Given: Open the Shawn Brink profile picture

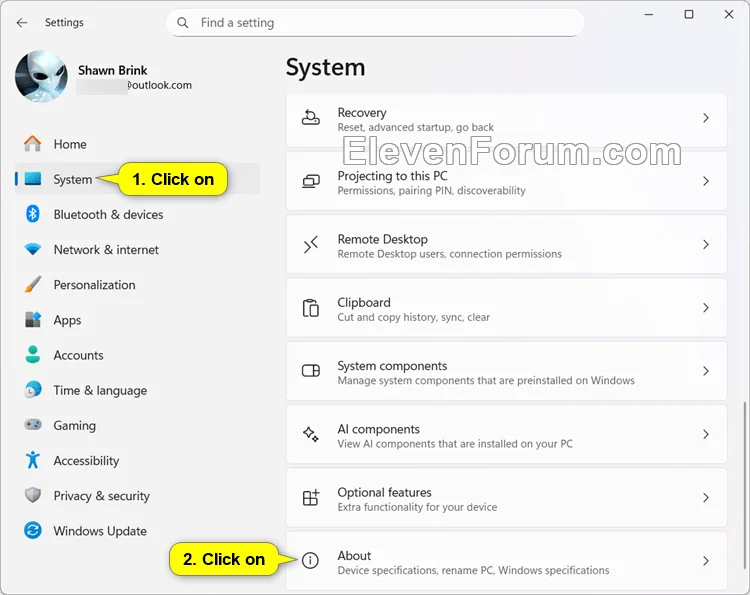Looking at the screenshot, I should click(x=42, y=77).
